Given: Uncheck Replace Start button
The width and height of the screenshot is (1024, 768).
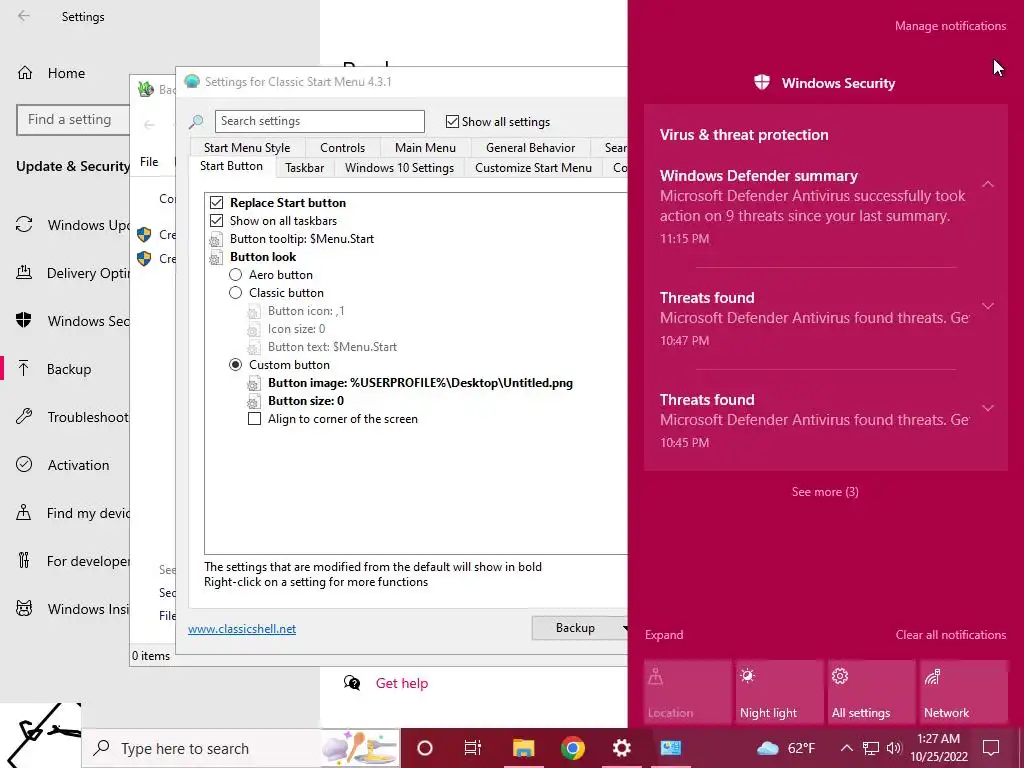Looking at the screenshot, I should click(216, 202).
